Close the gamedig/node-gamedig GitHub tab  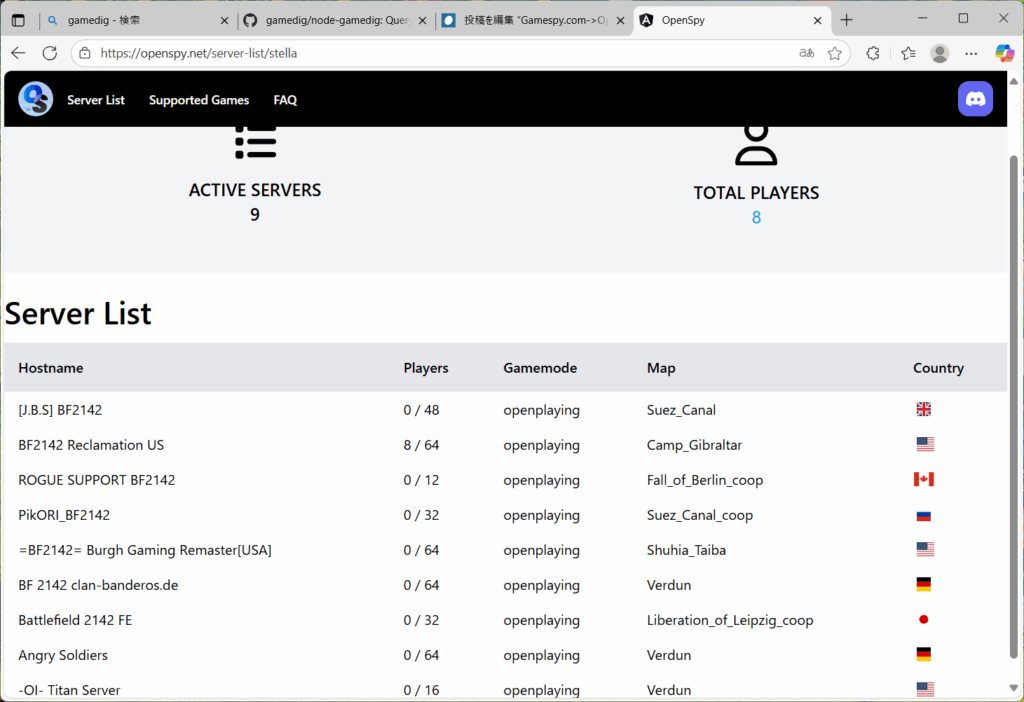pyautogui.click(x=423, y=20)
